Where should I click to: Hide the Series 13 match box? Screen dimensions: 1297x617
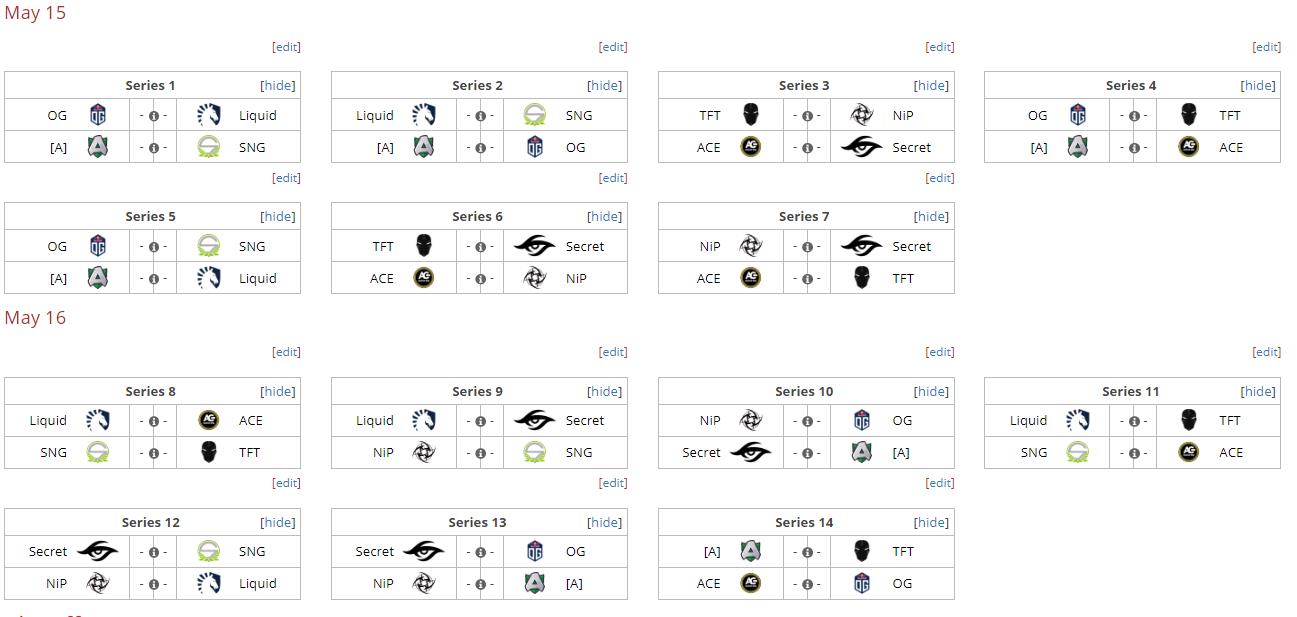coord(605,523)
